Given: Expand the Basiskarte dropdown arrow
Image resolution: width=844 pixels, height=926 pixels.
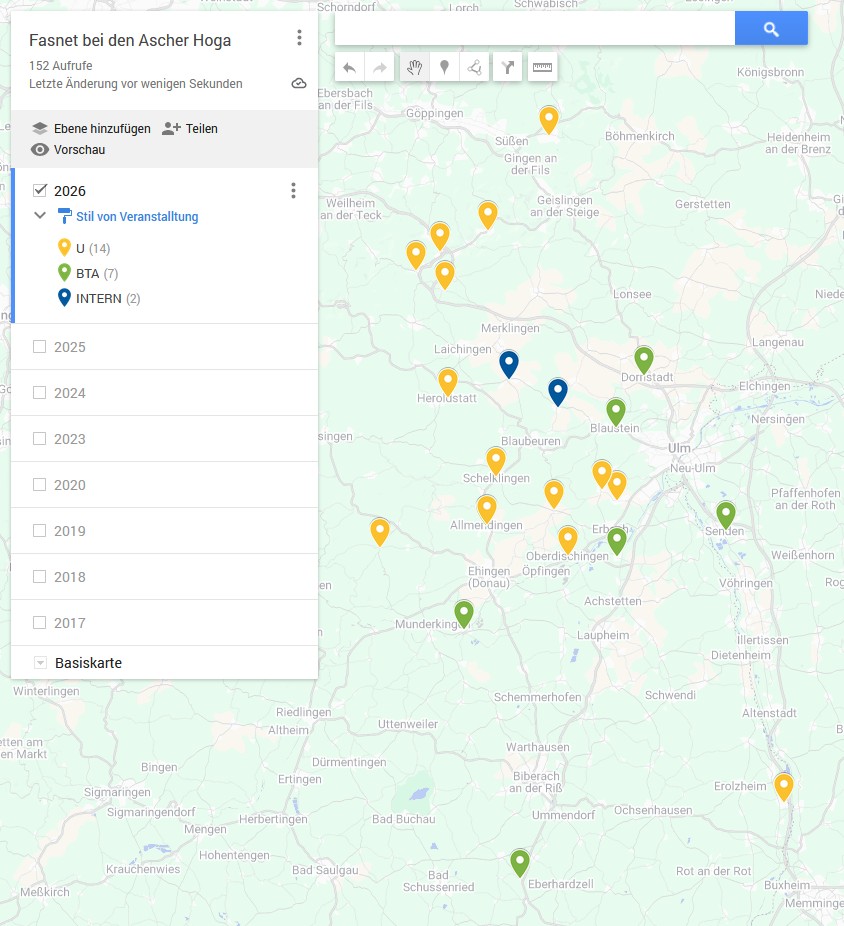Looking at the screenshot, I should 40,663.
